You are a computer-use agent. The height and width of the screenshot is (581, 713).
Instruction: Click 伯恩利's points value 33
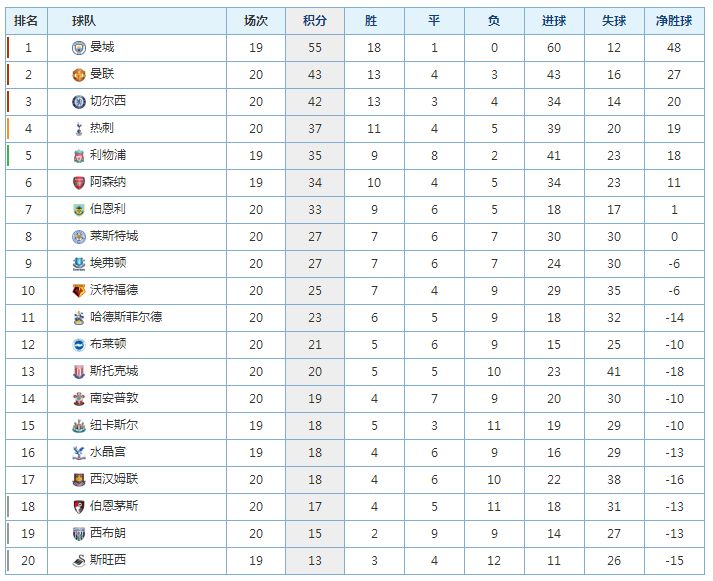pos(315,210)
